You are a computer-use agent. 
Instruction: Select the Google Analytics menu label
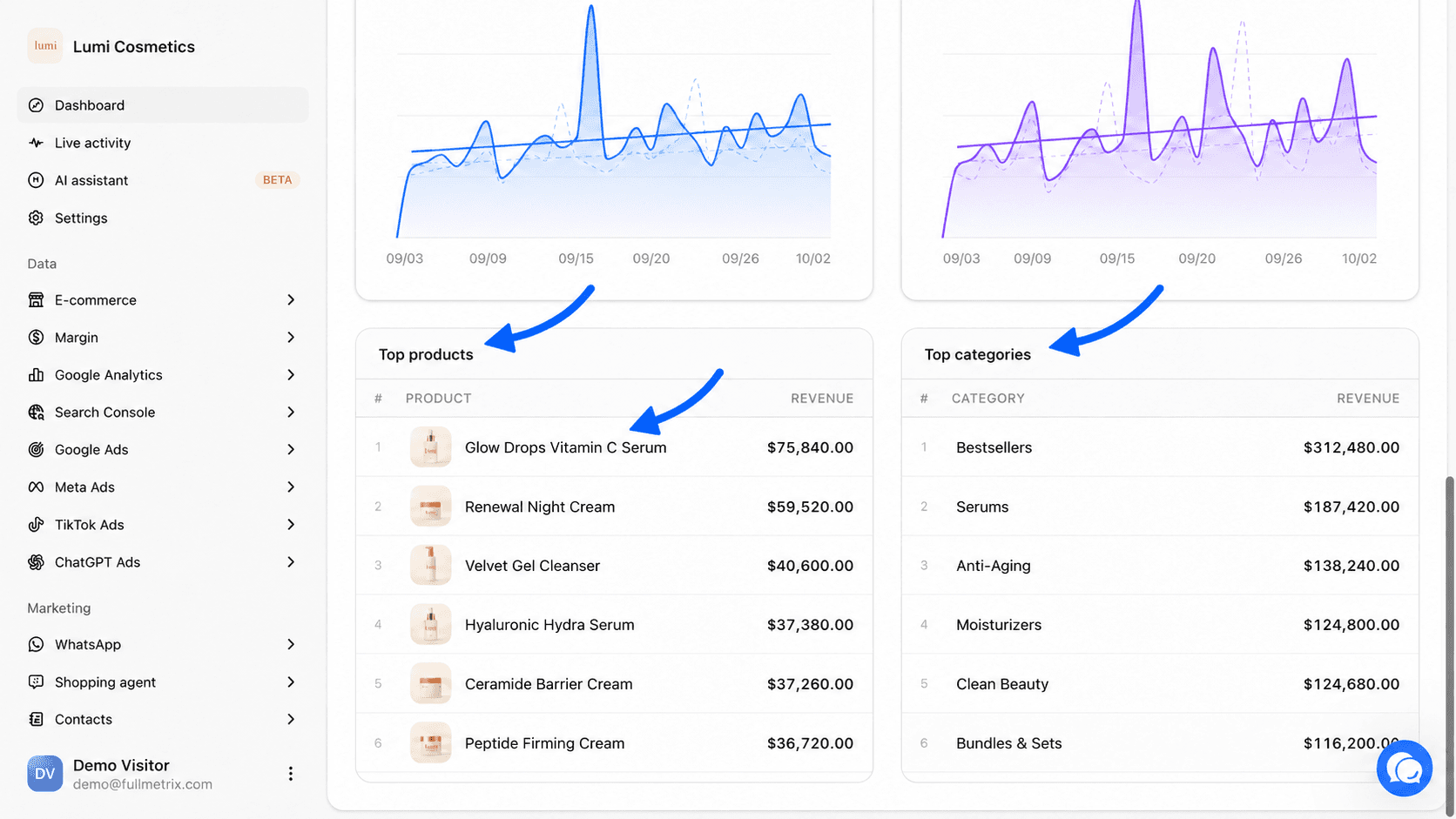(x=109, y=374)
